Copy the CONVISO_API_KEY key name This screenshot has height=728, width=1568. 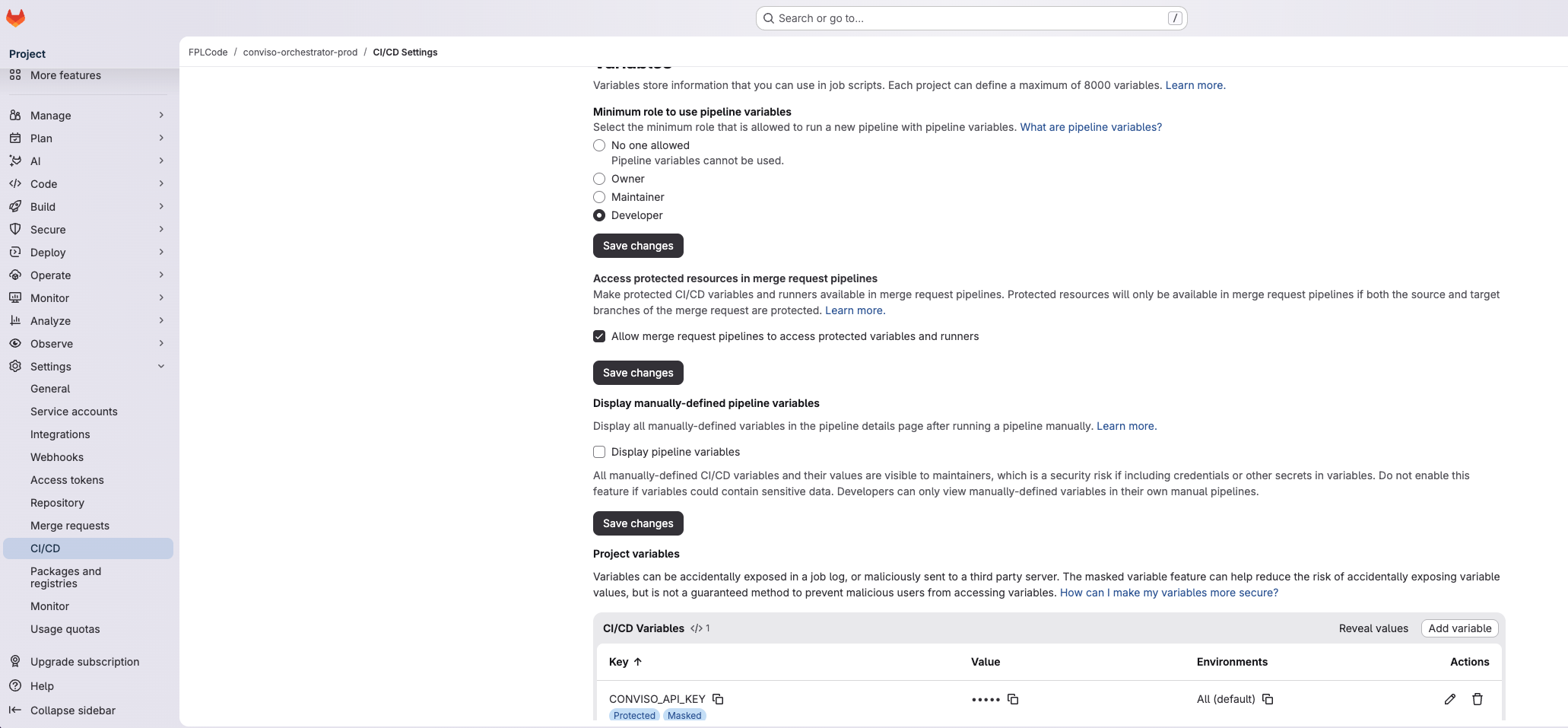click(x=718, y=699)
